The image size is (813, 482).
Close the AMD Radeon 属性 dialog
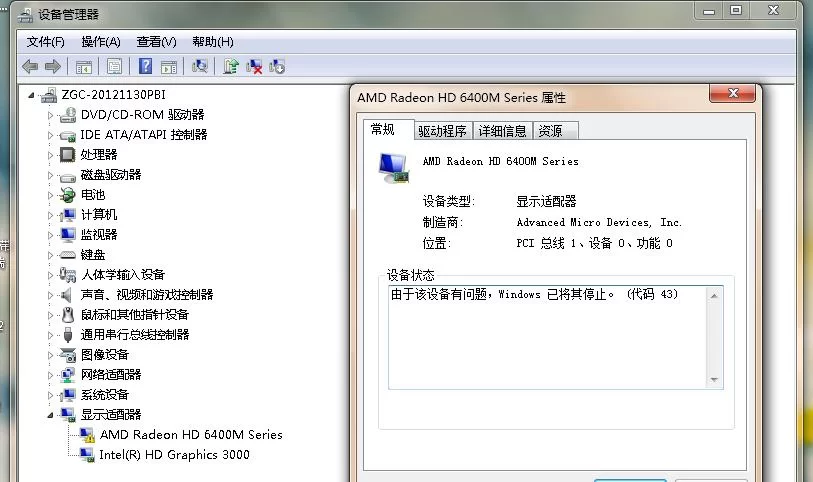coord(732,93)
